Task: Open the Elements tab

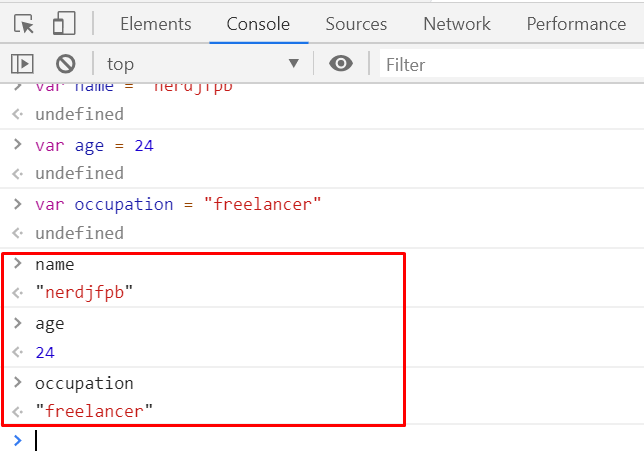Action: click(x=156, y=24)
